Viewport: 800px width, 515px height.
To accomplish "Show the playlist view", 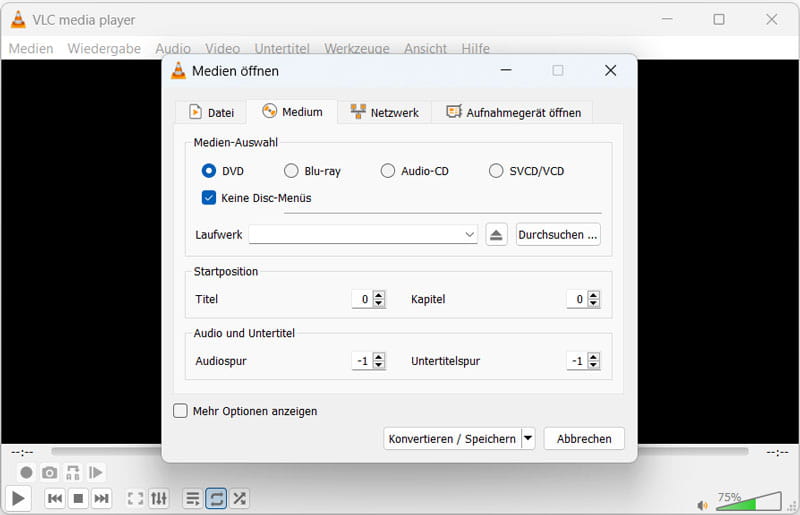I will (192, 498).
